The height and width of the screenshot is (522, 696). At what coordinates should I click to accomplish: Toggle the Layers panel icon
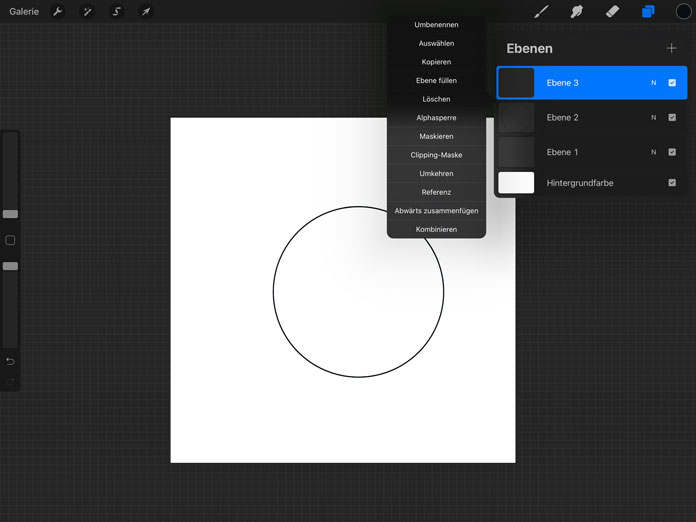click(x=648, y=12)
